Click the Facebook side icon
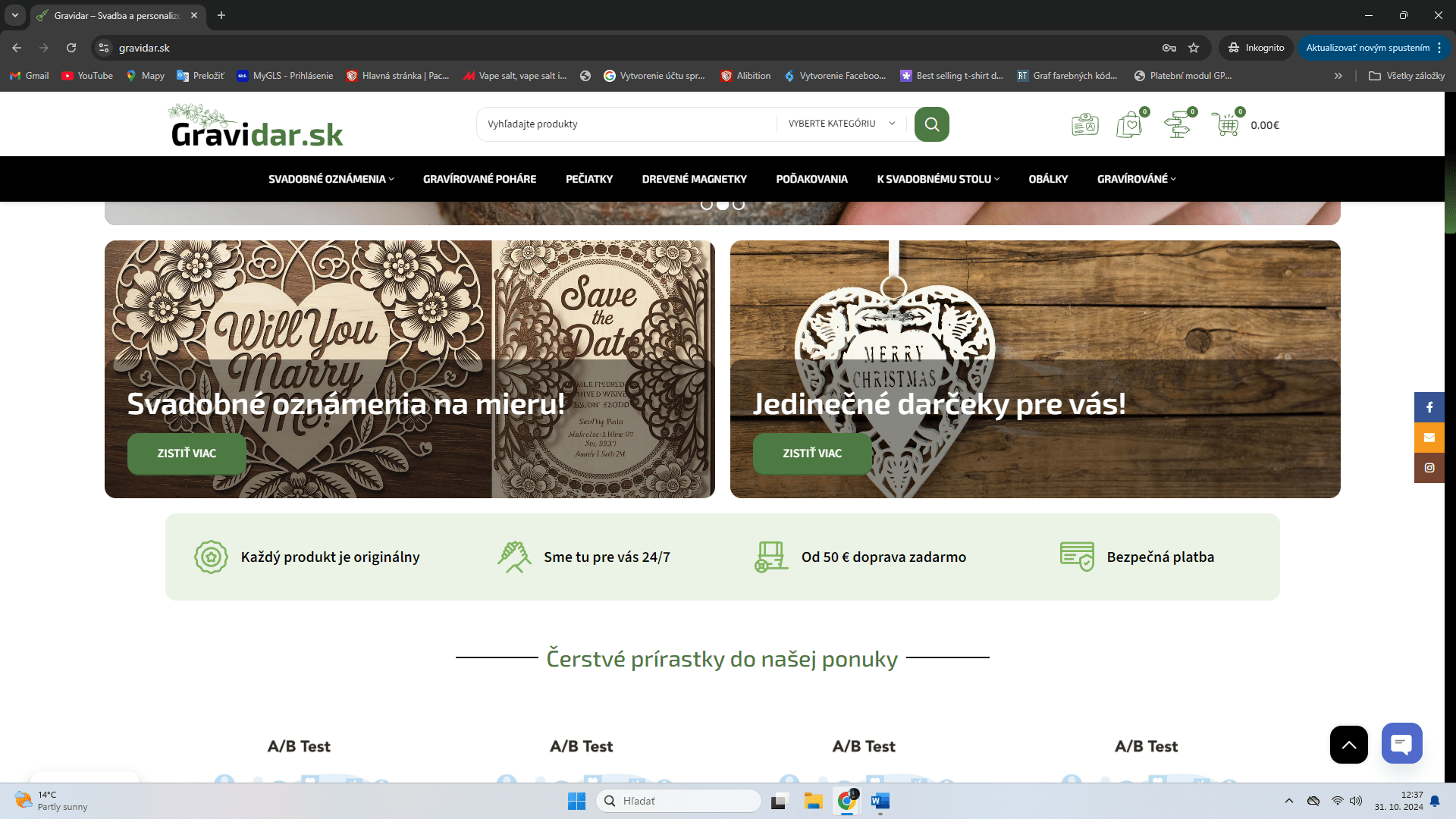The height and width of the screenshot is (819, 1456). click(1429, 407)
